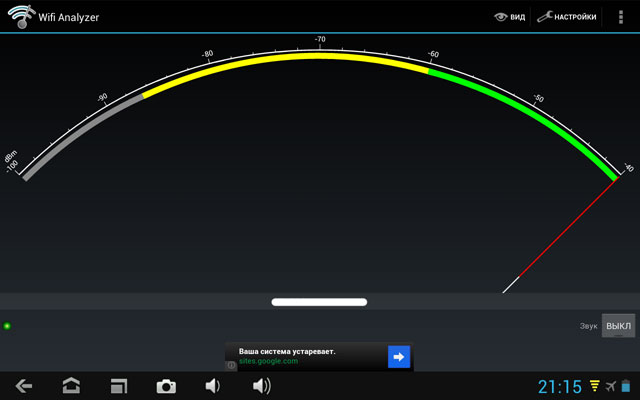Open the ВИД view menu
The image size is (640, 400).
[x=509, y=17]
